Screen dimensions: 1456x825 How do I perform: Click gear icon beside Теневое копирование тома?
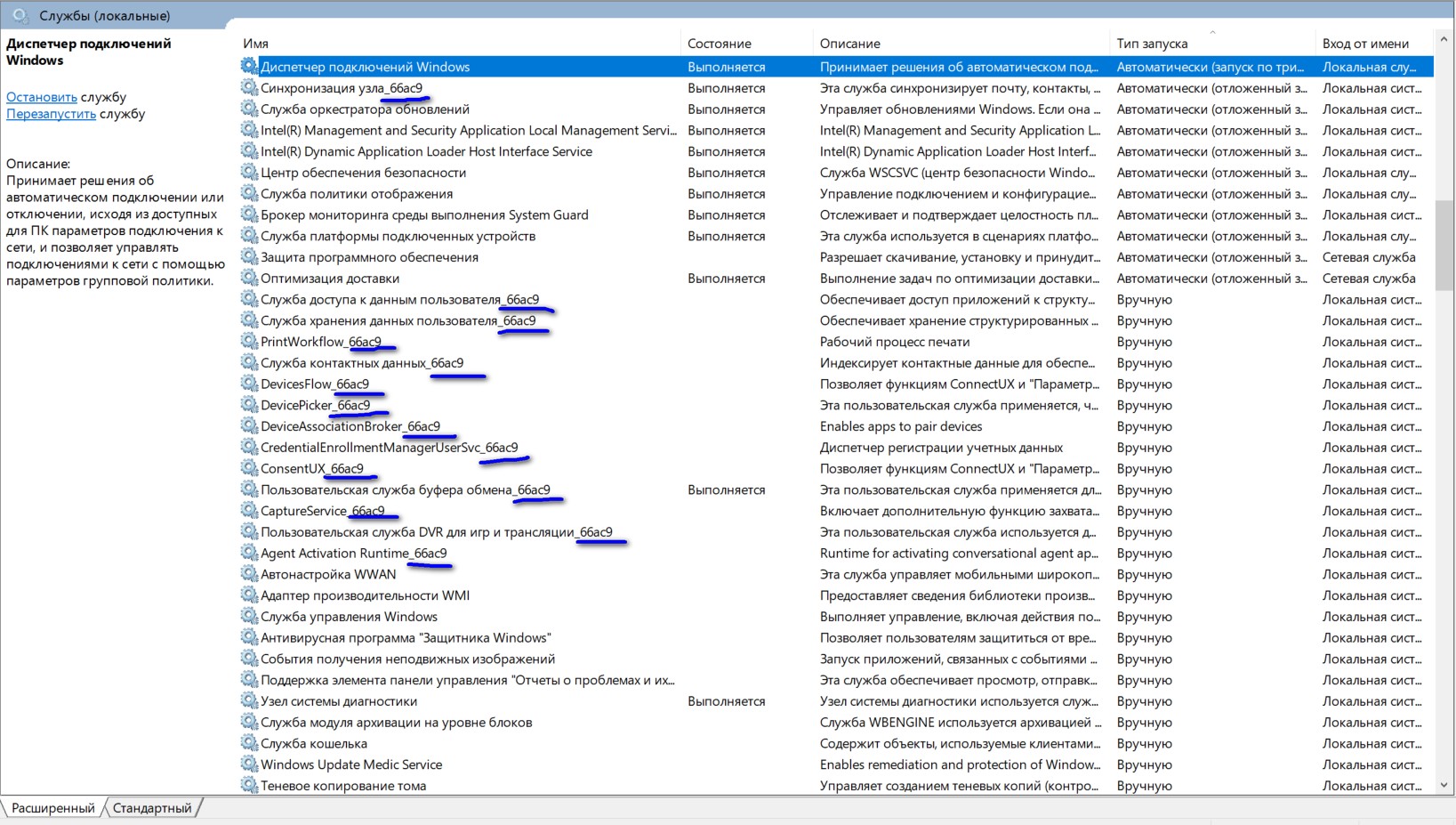pos(249,785)
